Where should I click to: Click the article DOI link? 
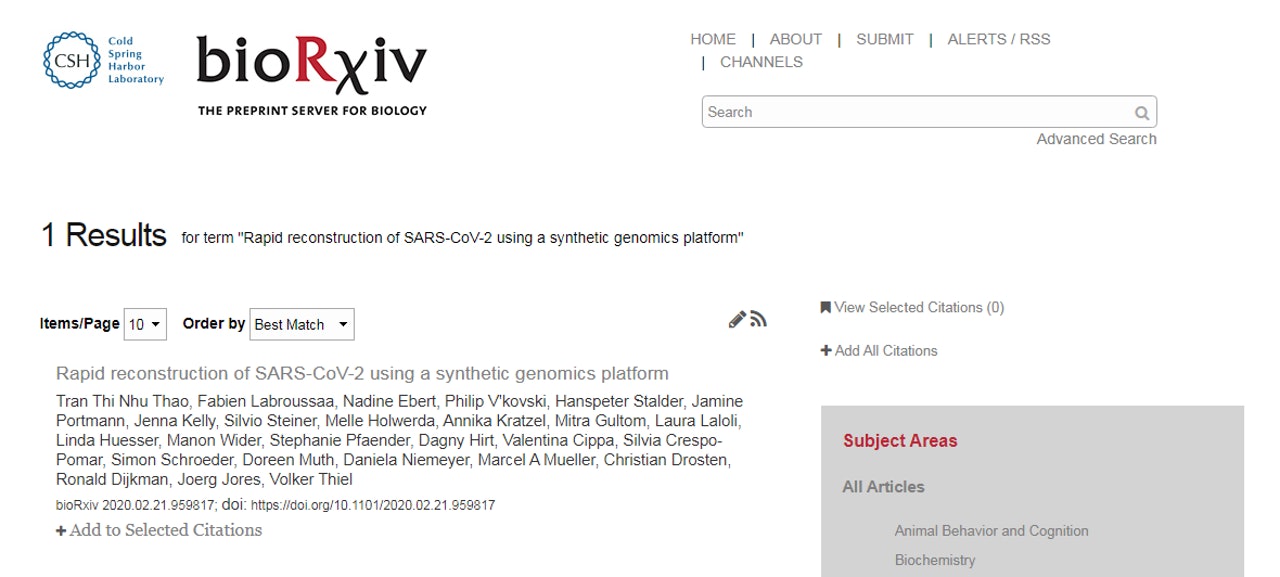point(373,505)
